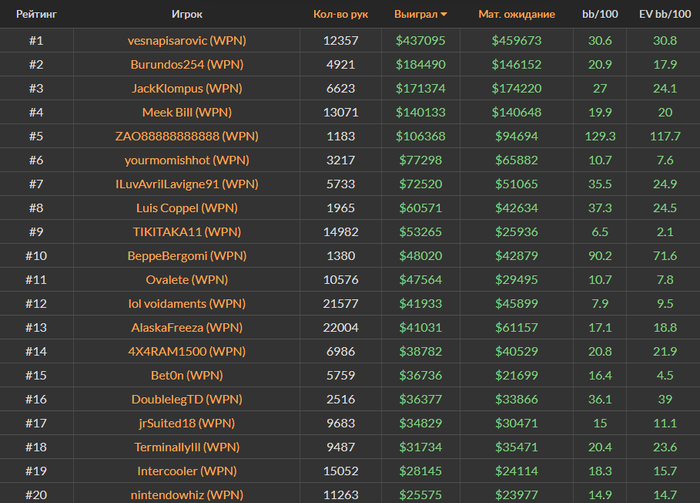
Task: Open Meek Bill (WPN) profile
Action: (187, 112)
